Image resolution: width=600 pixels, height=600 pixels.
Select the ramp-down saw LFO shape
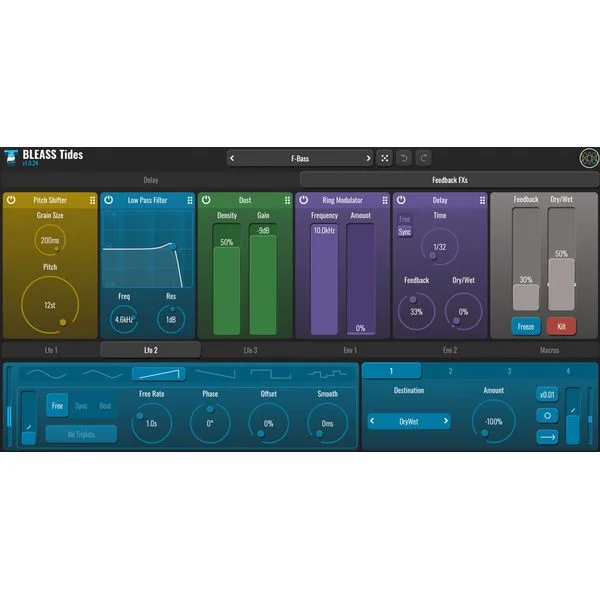tap(215, 374)
